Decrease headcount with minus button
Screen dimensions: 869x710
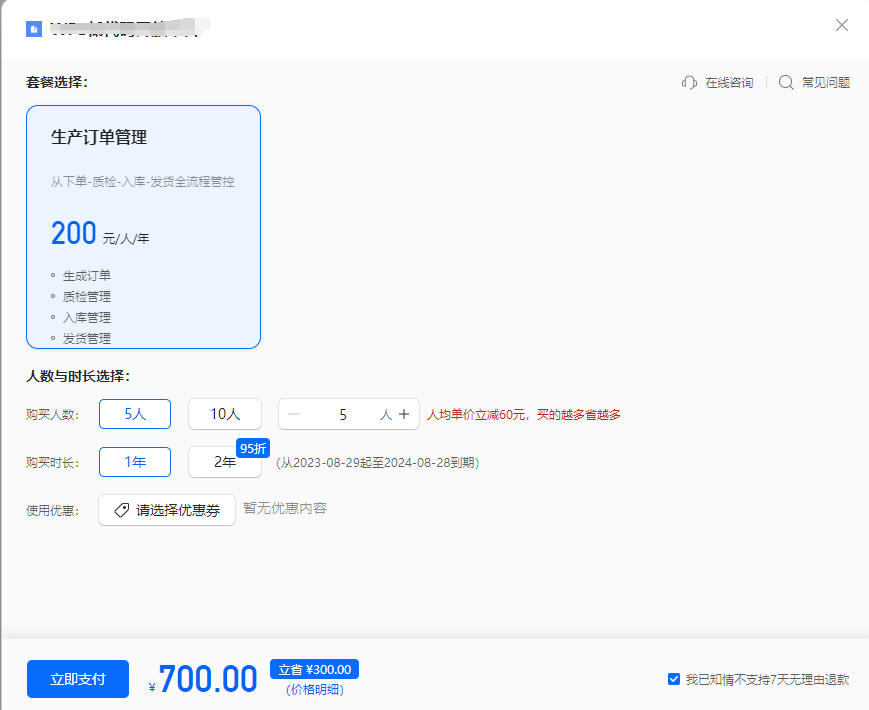(x=294, y=414)
